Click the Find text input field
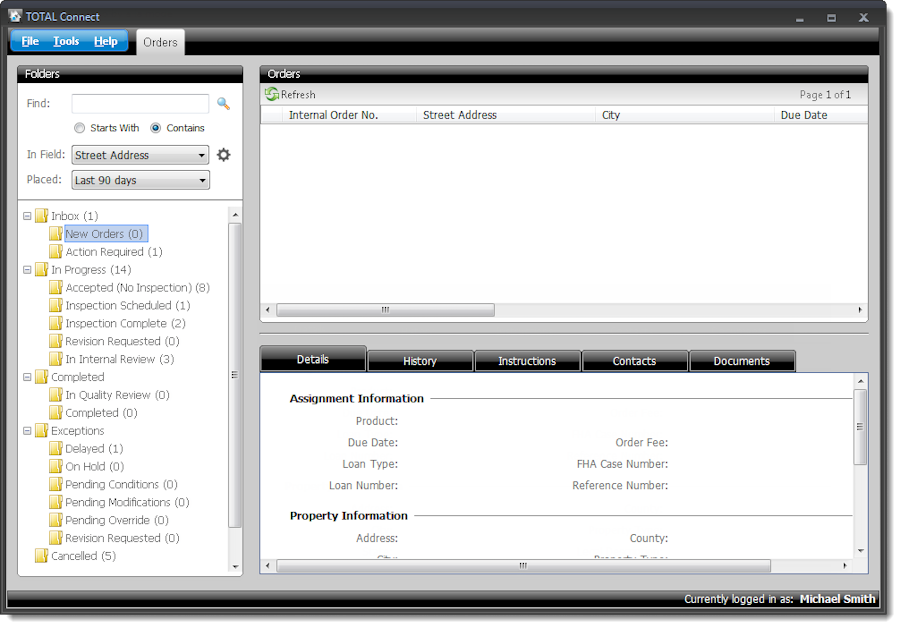Image resolution: width=900 pixels, height=628 pixels. tap(140, 104)
